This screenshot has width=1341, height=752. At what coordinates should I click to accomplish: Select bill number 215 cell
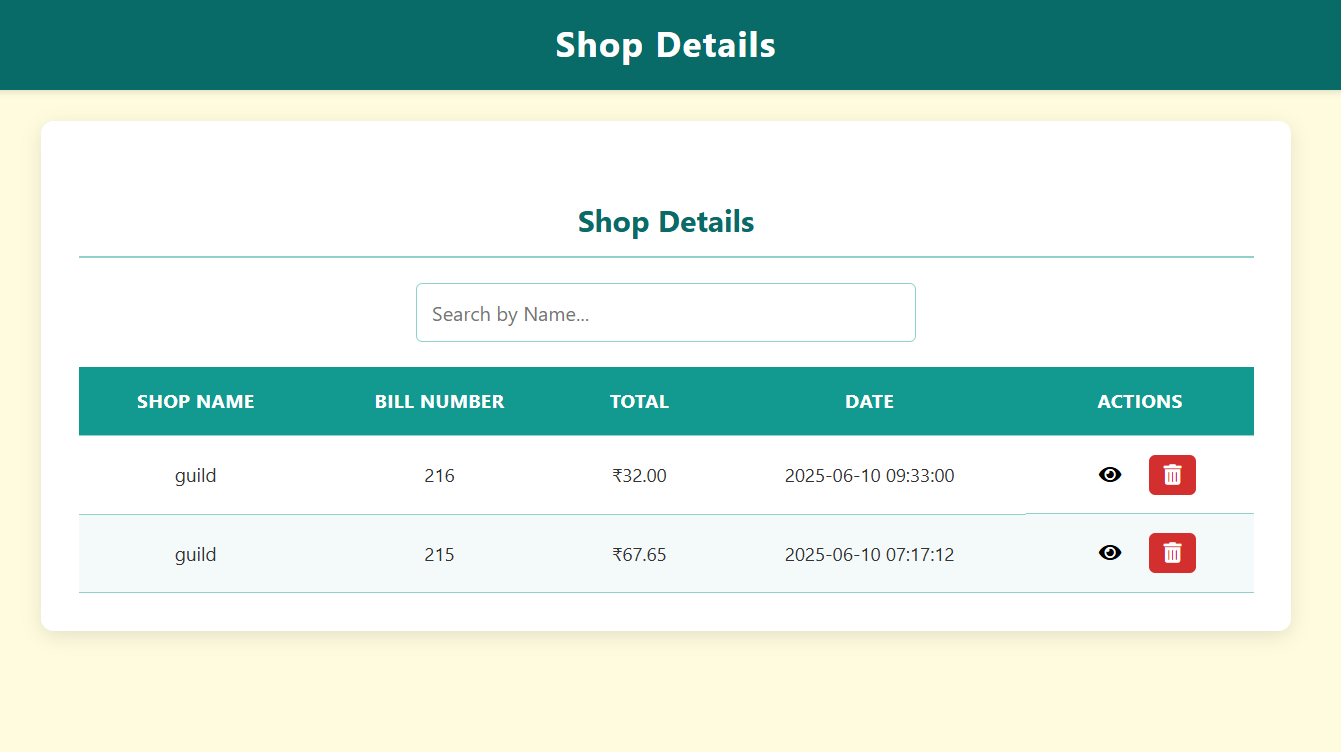[x=439, y=555]
